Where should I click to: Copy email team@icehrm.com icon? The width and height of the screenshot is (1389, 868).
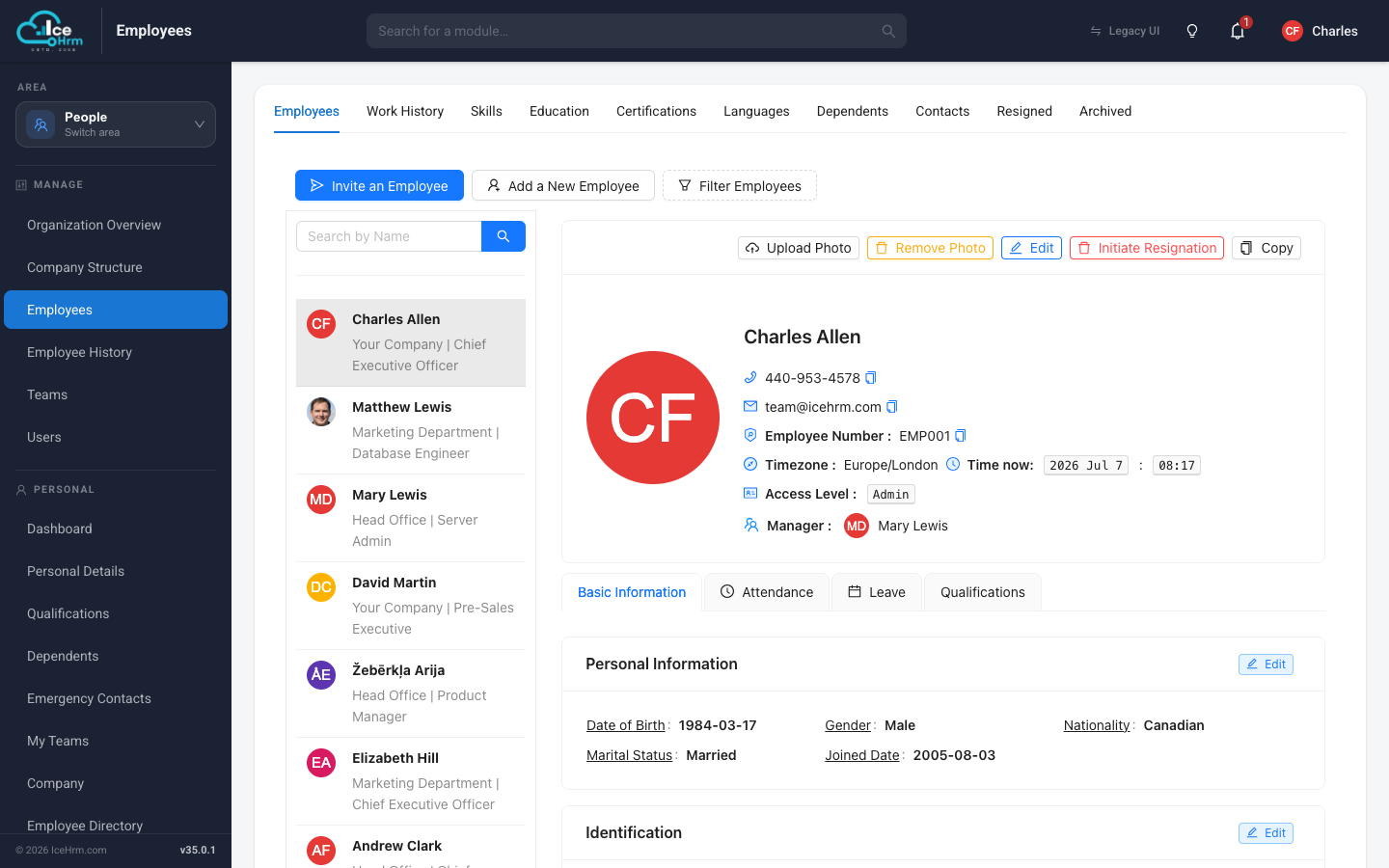coord(892,407)
